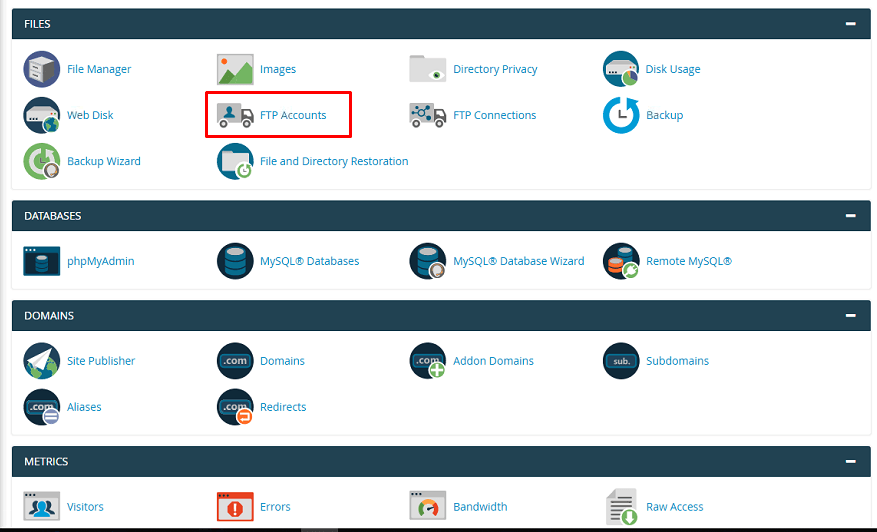Open File and Directory Restoration link

[334, 161]
